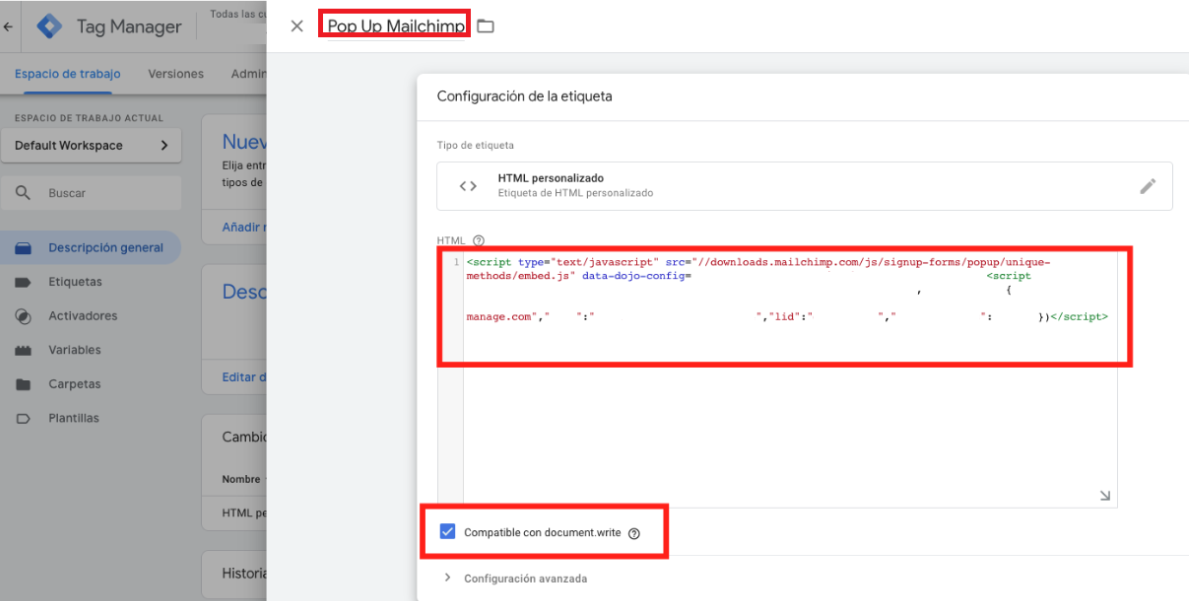Click the ESPACIO DE TRABAJO ACTUAL label

tap(89, 118)
